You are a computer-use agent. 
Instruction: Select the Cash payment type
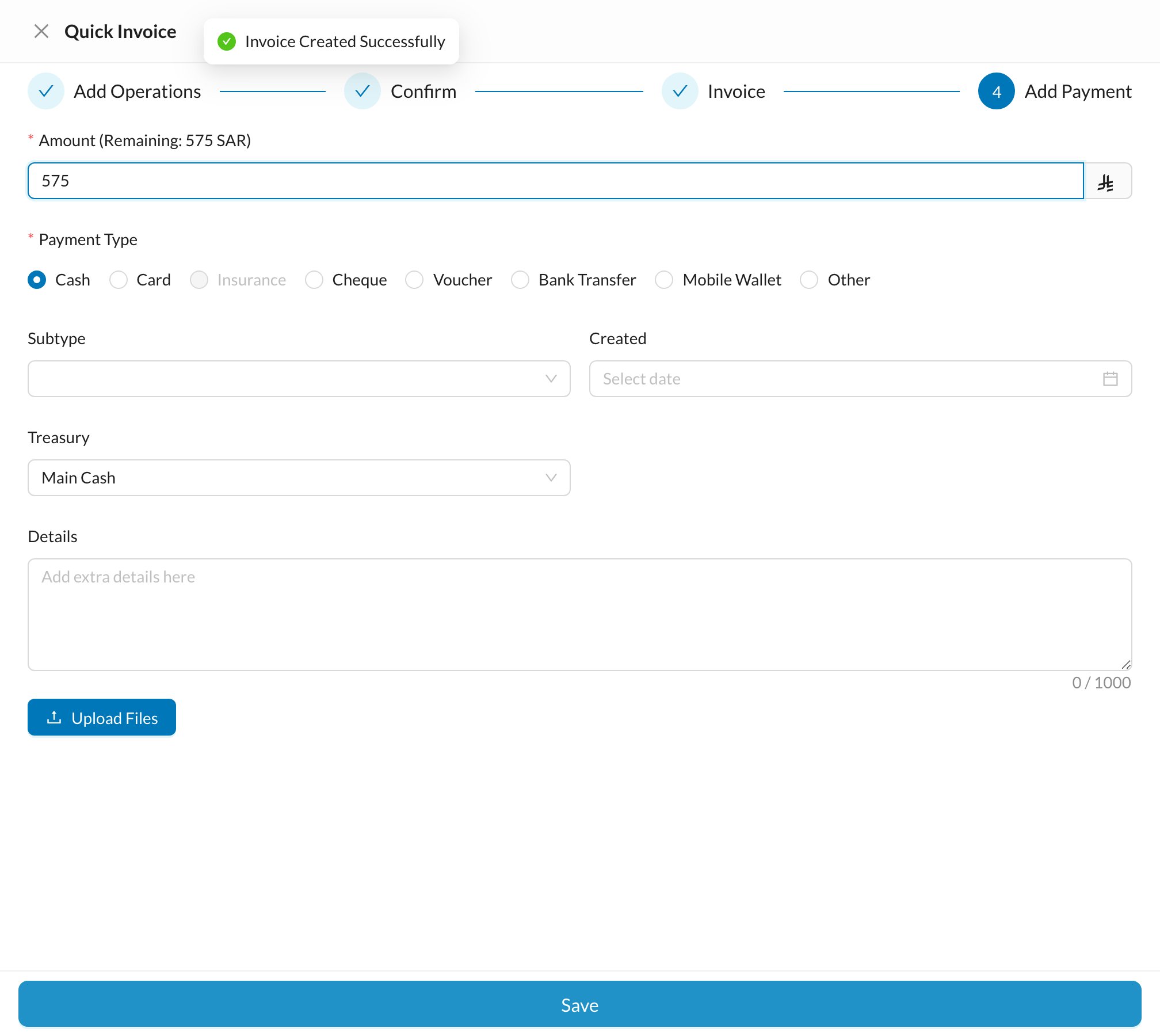pyautogui.click(x=37, y=280)
